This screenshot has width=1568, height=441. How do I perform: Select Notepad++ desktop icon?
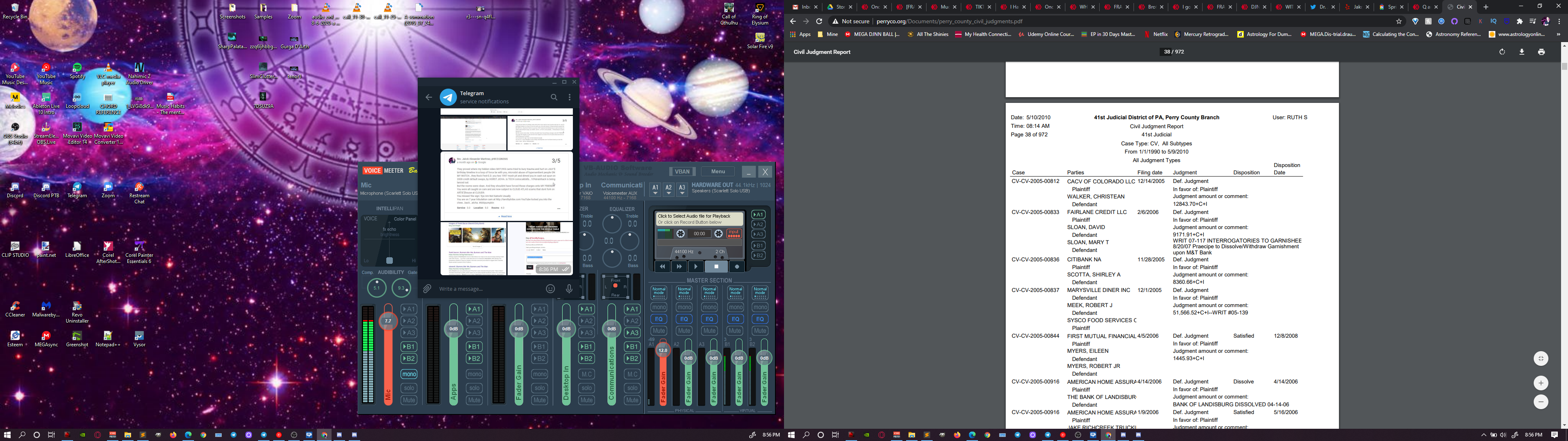coord(108,339)
